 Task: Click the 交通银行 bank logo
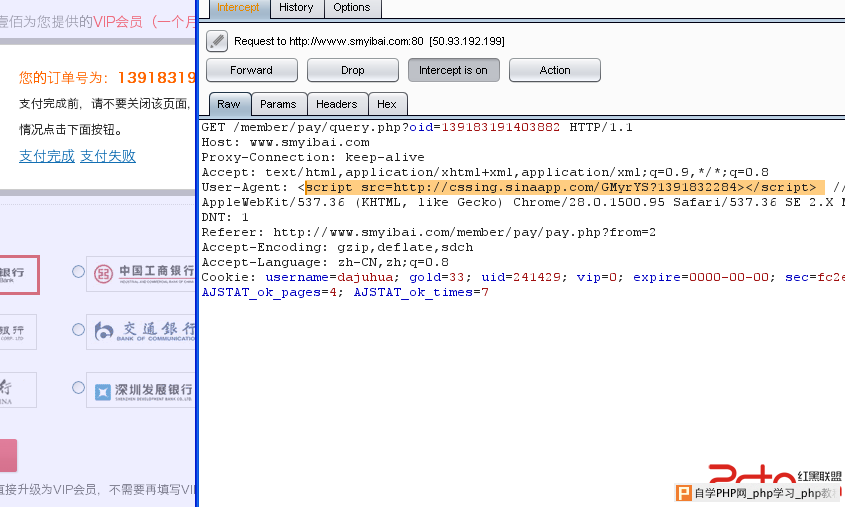coord(141,331)
